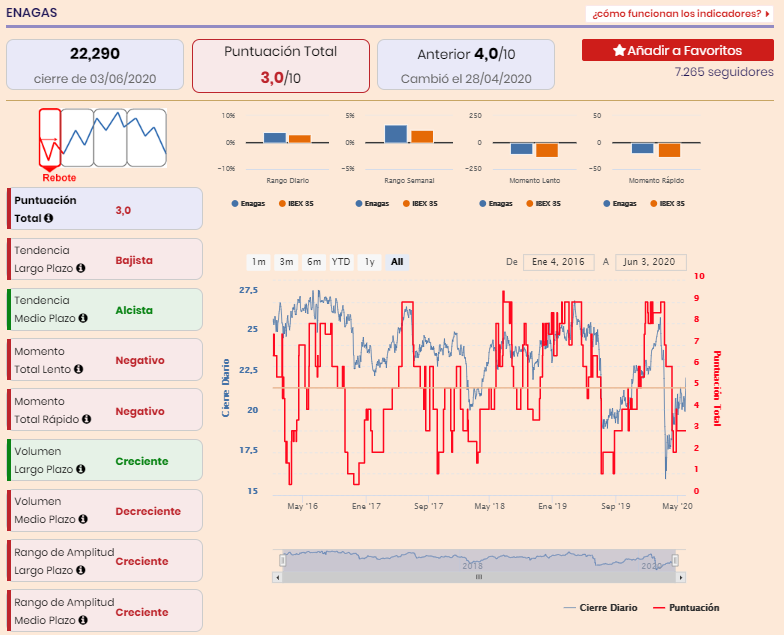Click right handle of chart navigator

(675, 560)
